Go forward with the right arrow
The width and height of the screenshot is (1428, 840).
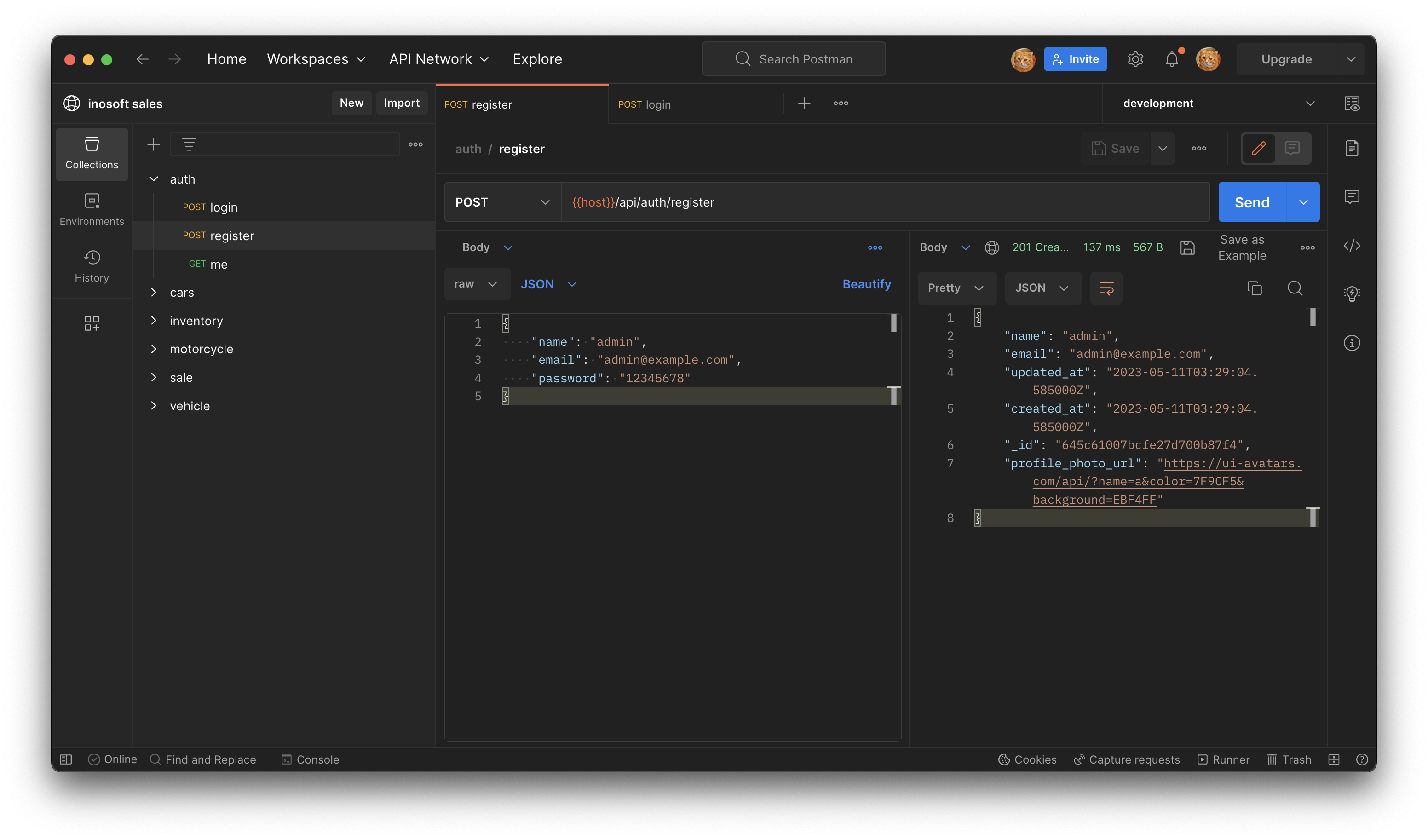pyautogui.click(x=174, y=59)
